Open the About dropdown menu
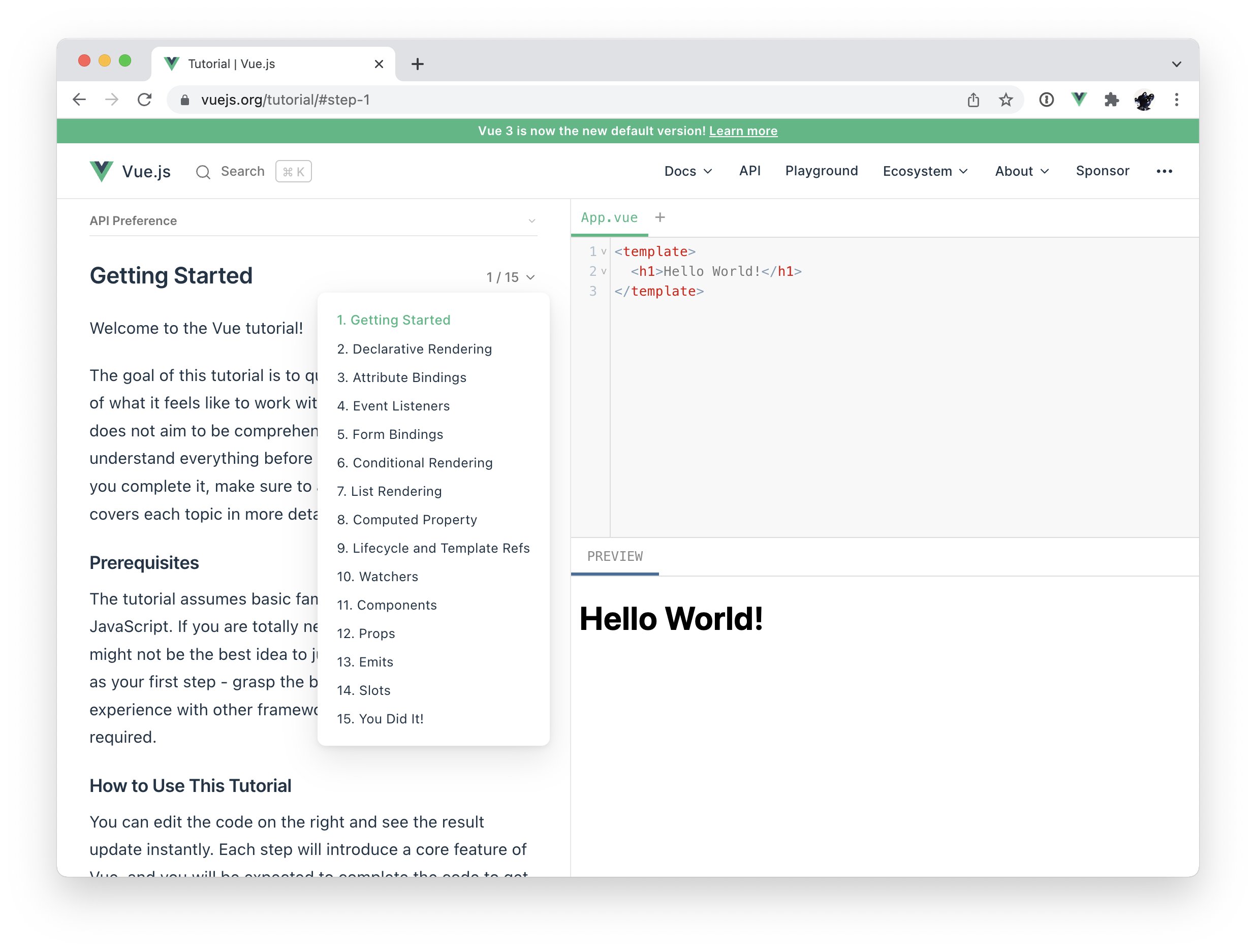Screen dimensions: 1256x952 click(1022, 171)
